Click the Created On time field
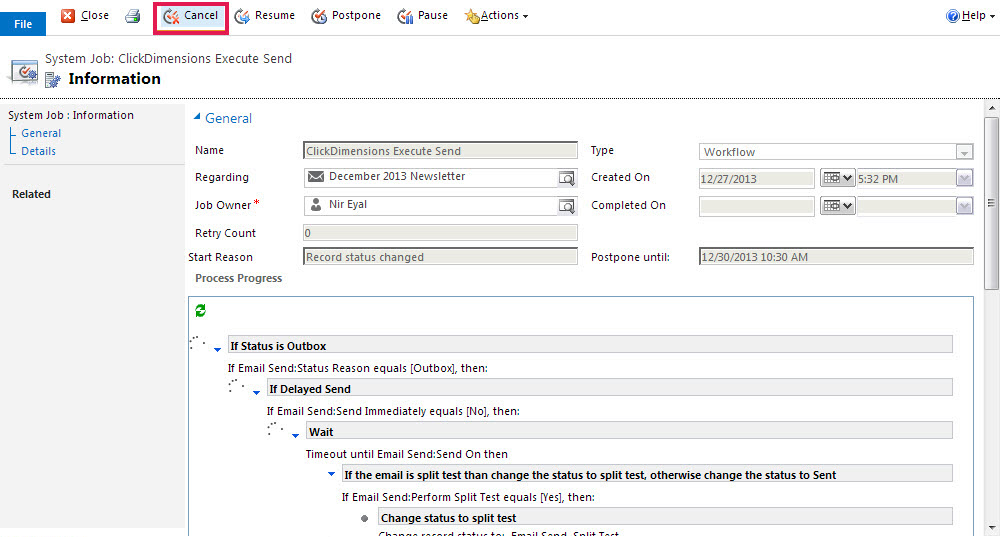The width and height of the screenshot is (1000, 537). (906, 179)
